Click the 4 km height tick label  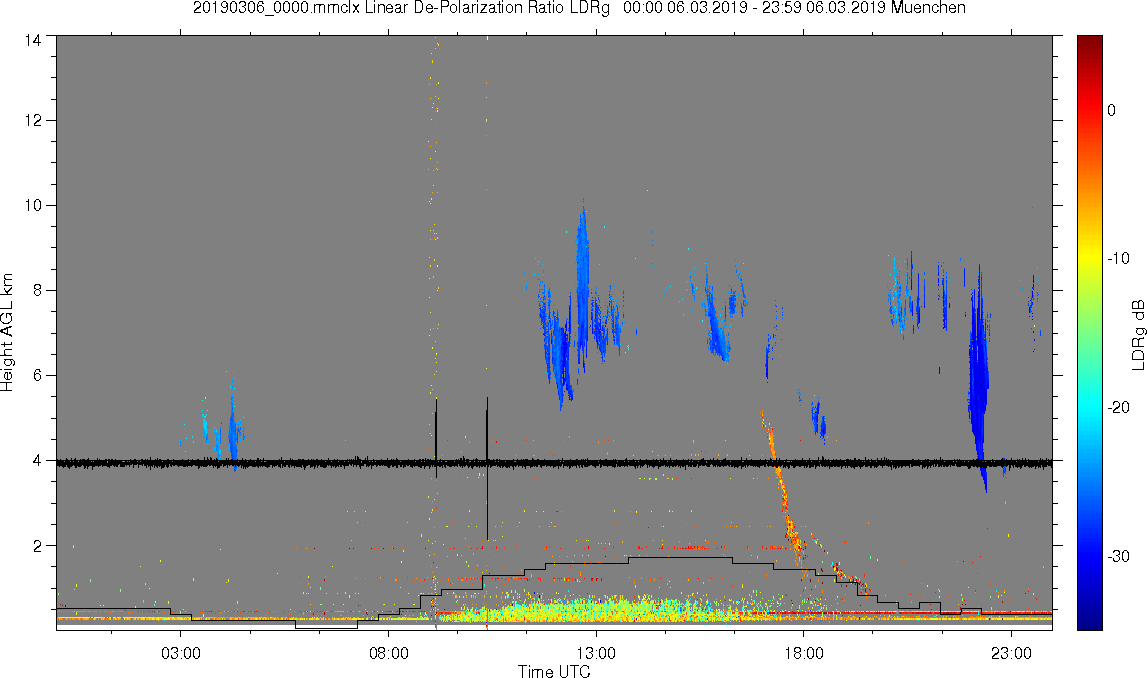tap(37, 461)
